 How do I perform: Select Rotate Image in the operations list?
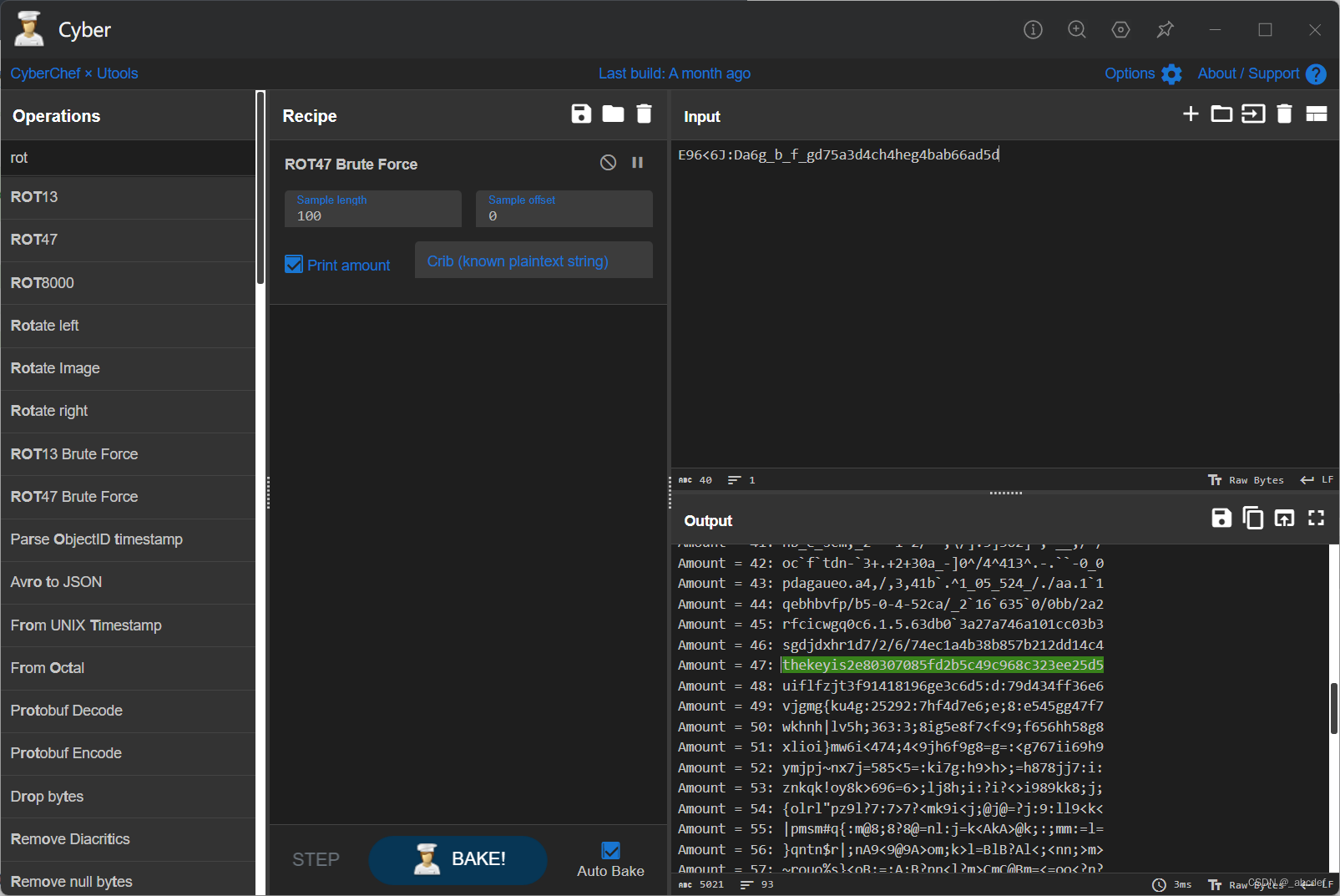point(128,368)
